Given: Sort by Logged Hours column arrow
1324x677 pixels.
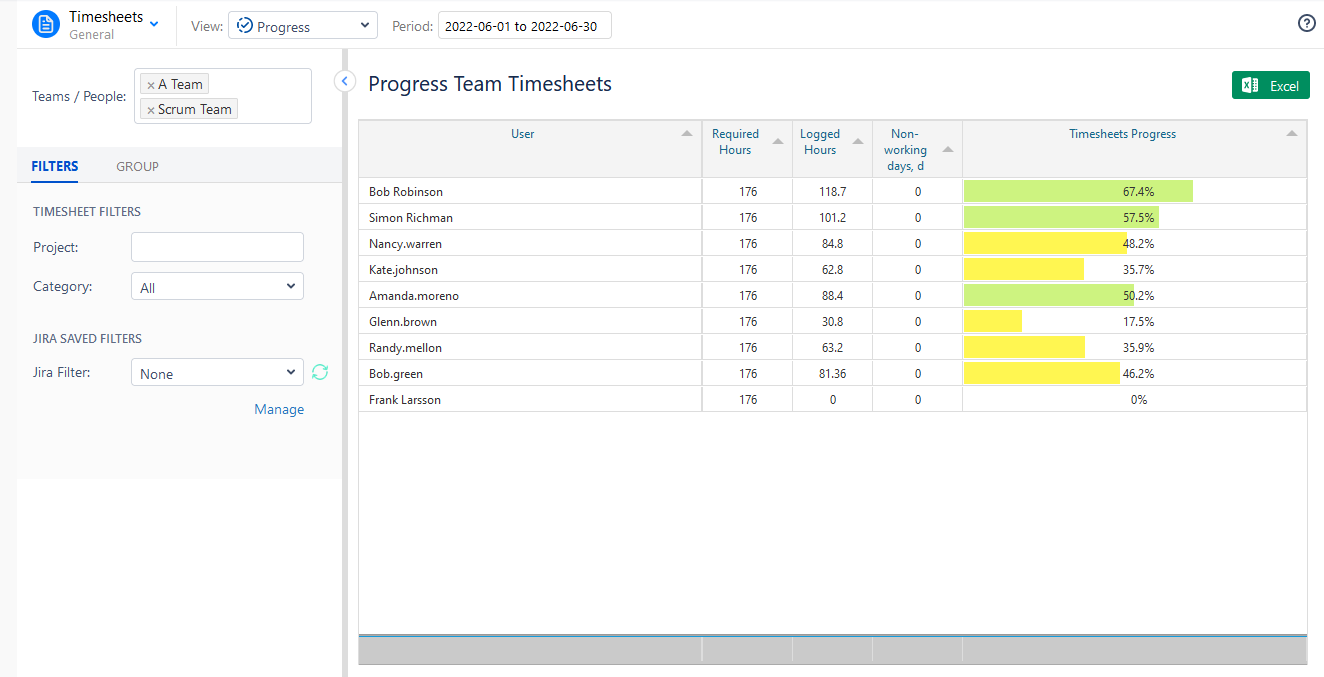Looking at the screenshot, I should [858, 141].
